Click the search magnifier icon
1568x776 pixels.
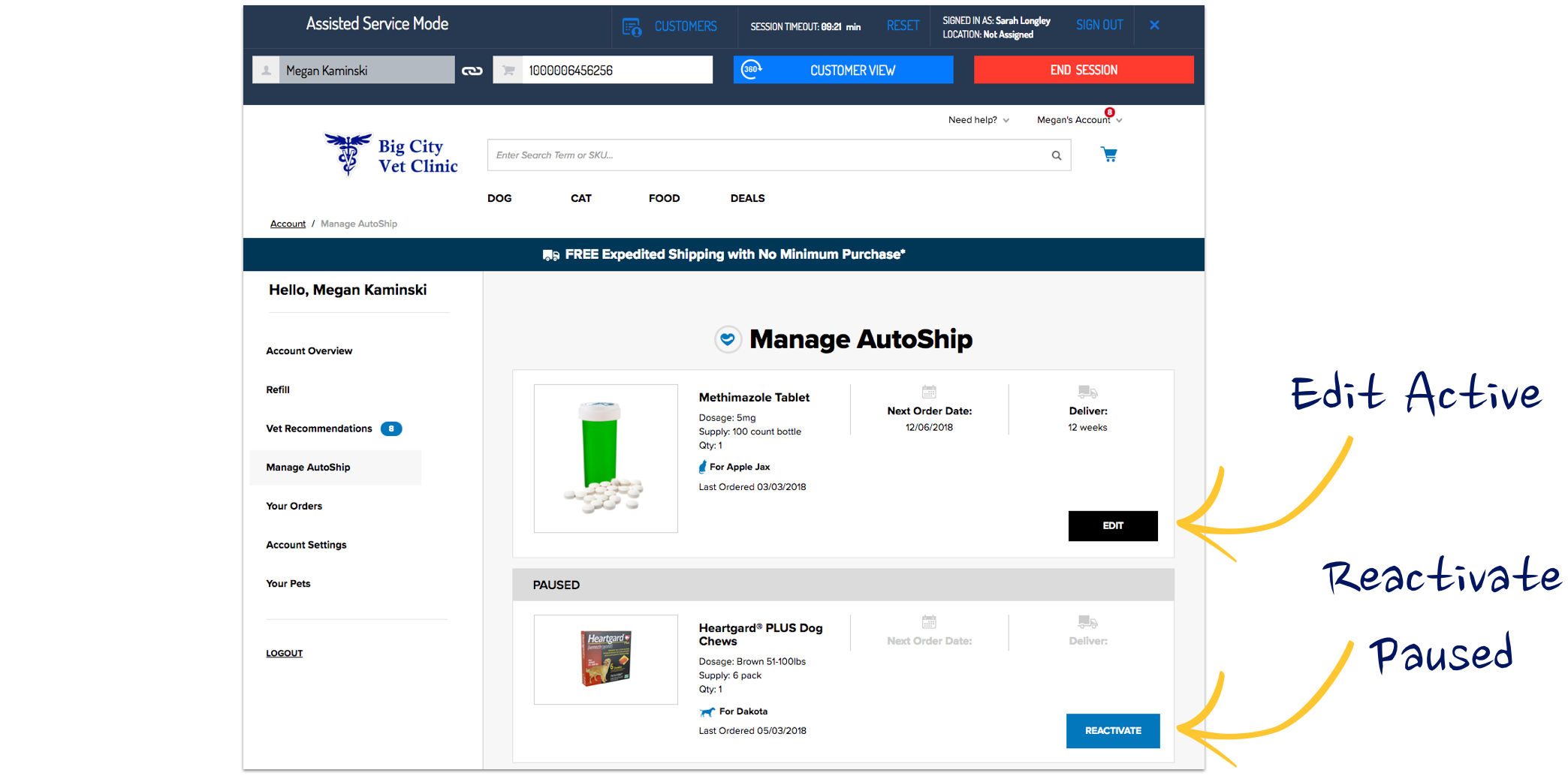pos(1057,155)
